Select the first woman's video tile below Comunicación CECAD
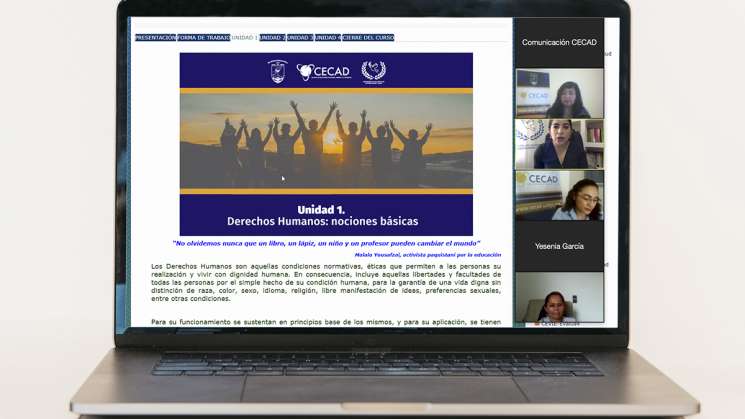This screenshot has width=745, height=419. click(559, 94)
